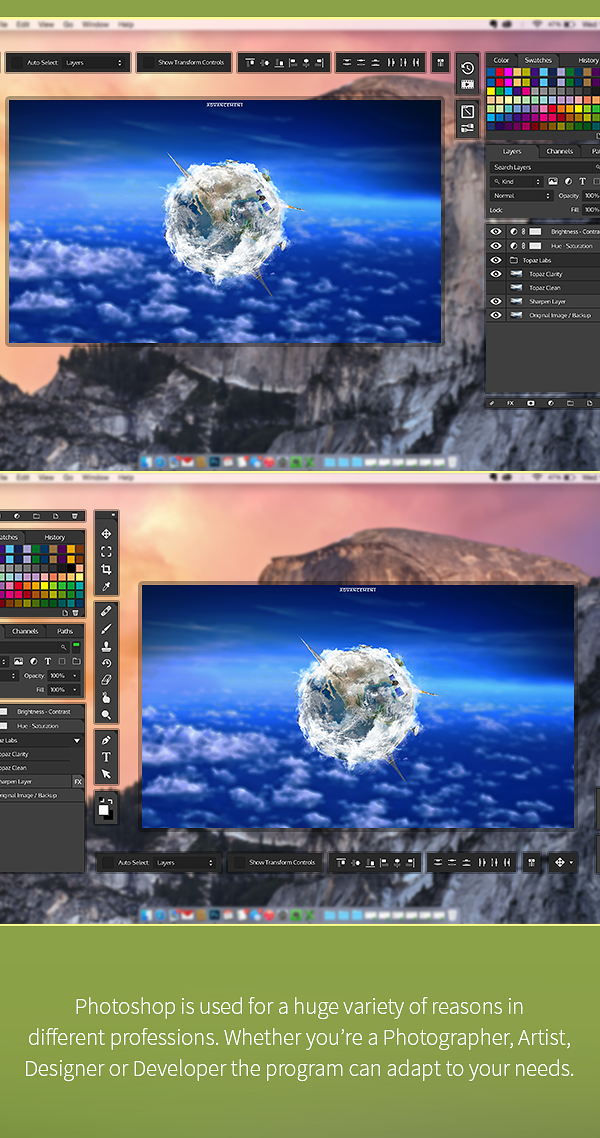The image size is (600, 1138).
Task: Hide the Sharpen Layer in upper mockup
Action: [x=496, y=301]
